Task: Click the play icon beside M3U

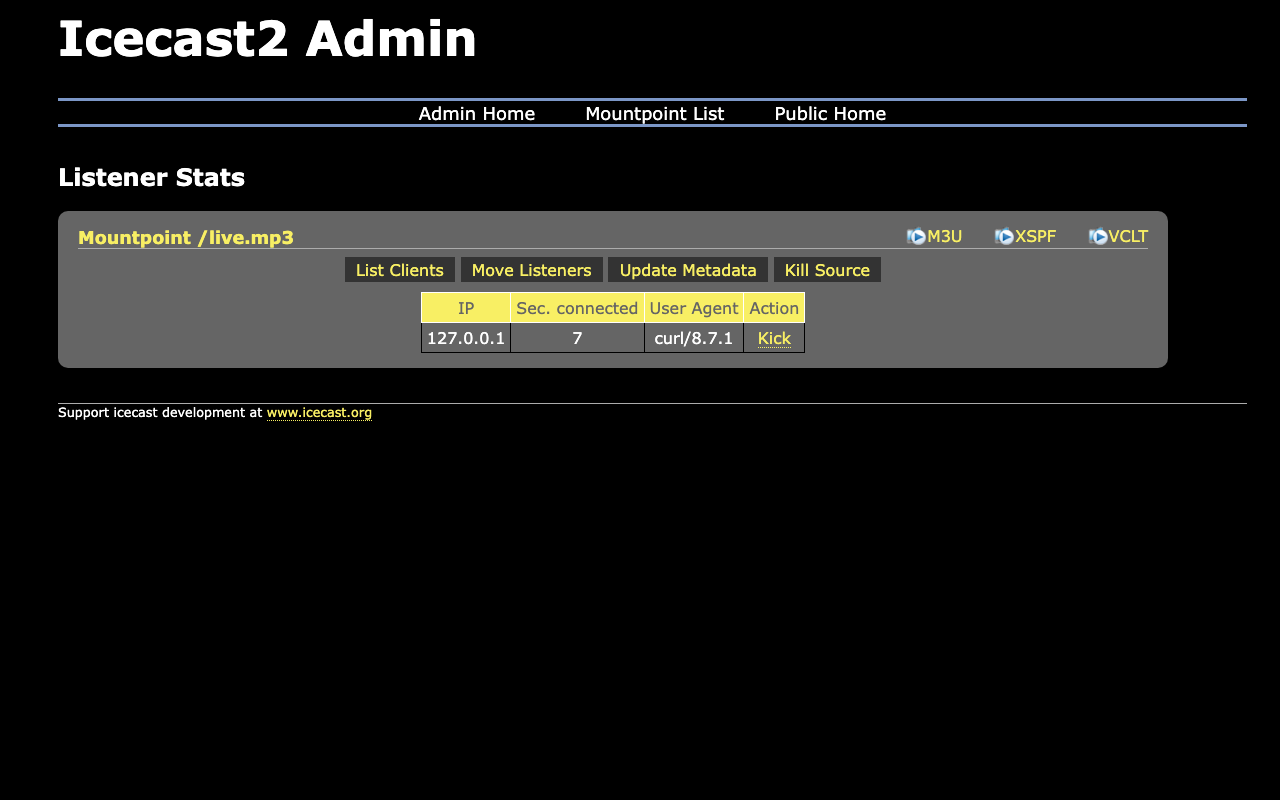Action: coord(916,237)
